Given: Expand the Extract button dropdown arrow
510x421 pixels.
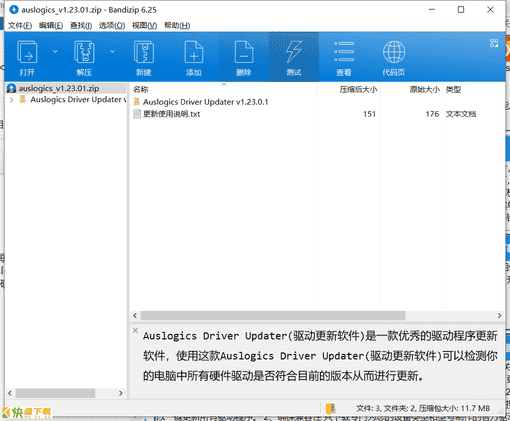Looking at the screenshot, I should (x=112, y=52).
